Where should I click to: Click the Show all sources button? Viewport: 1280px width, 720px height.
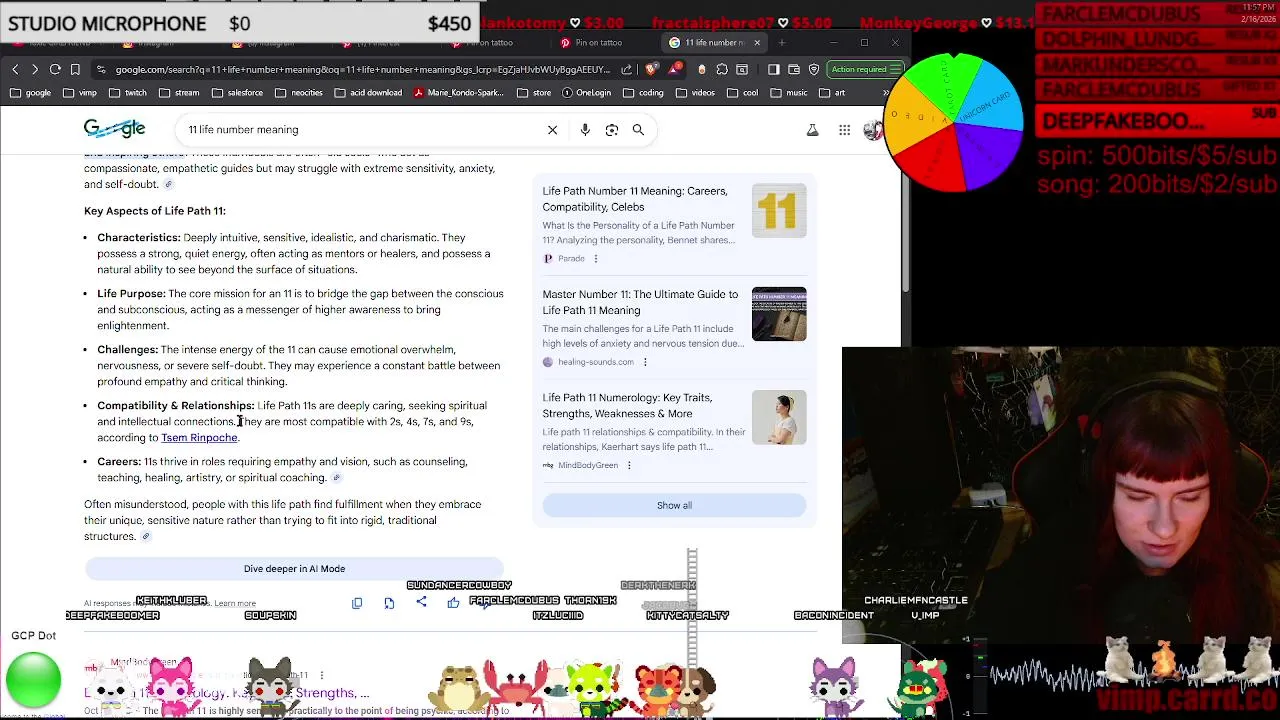[674, 505]
